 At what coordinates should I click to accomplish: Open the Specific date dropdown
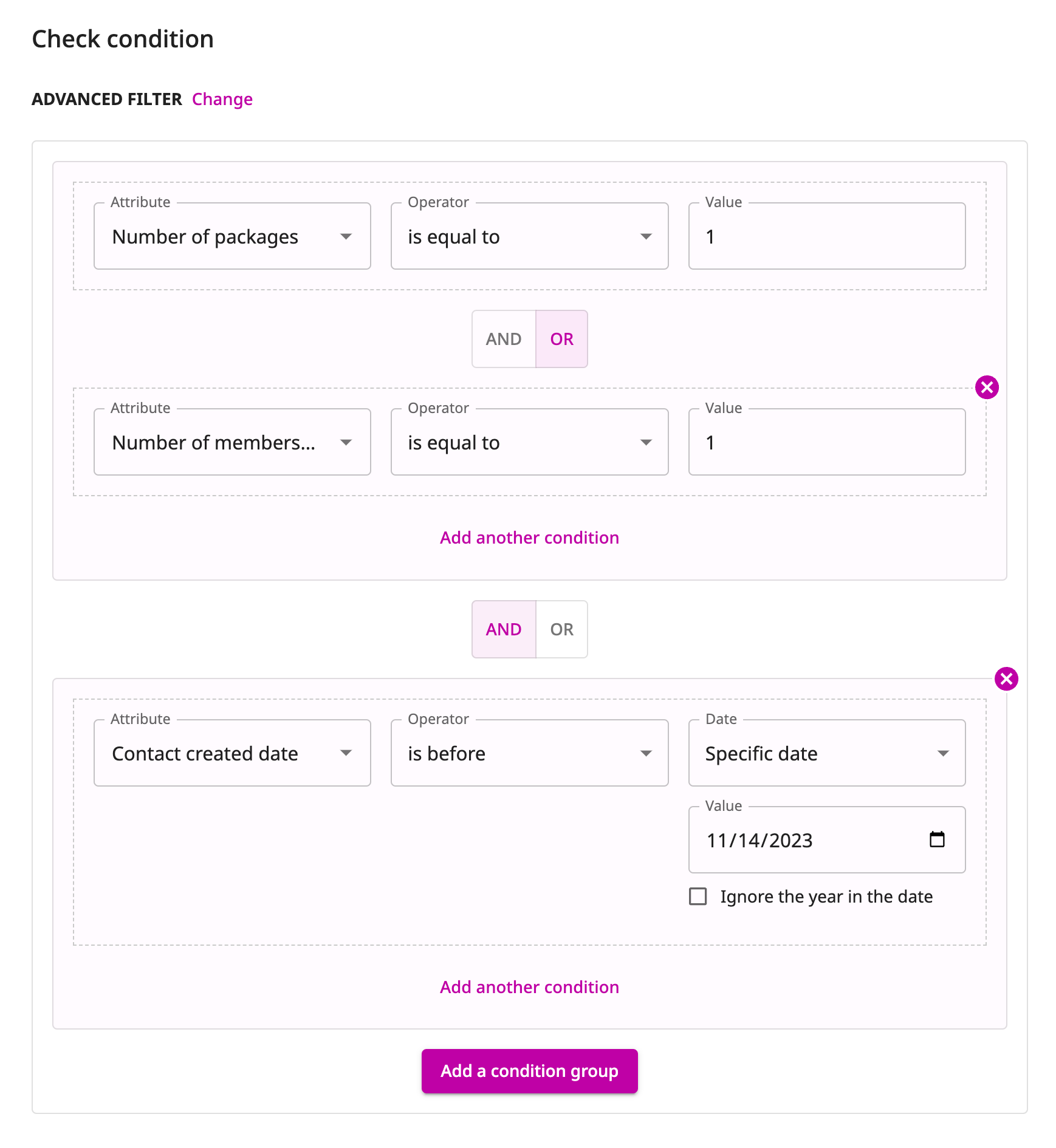pos(827,753)
